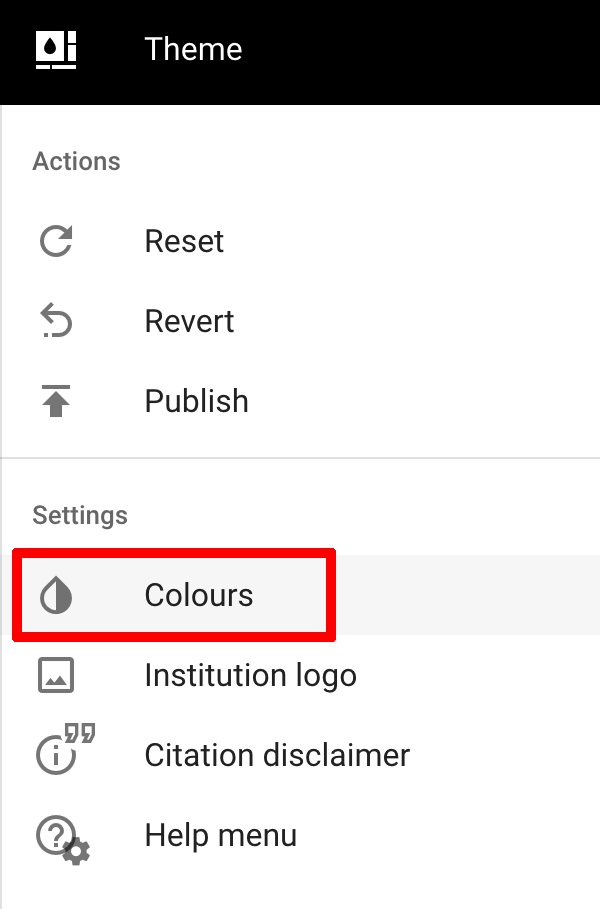Open the Colours settings
The image size is (600, 909).
(199, 595)
